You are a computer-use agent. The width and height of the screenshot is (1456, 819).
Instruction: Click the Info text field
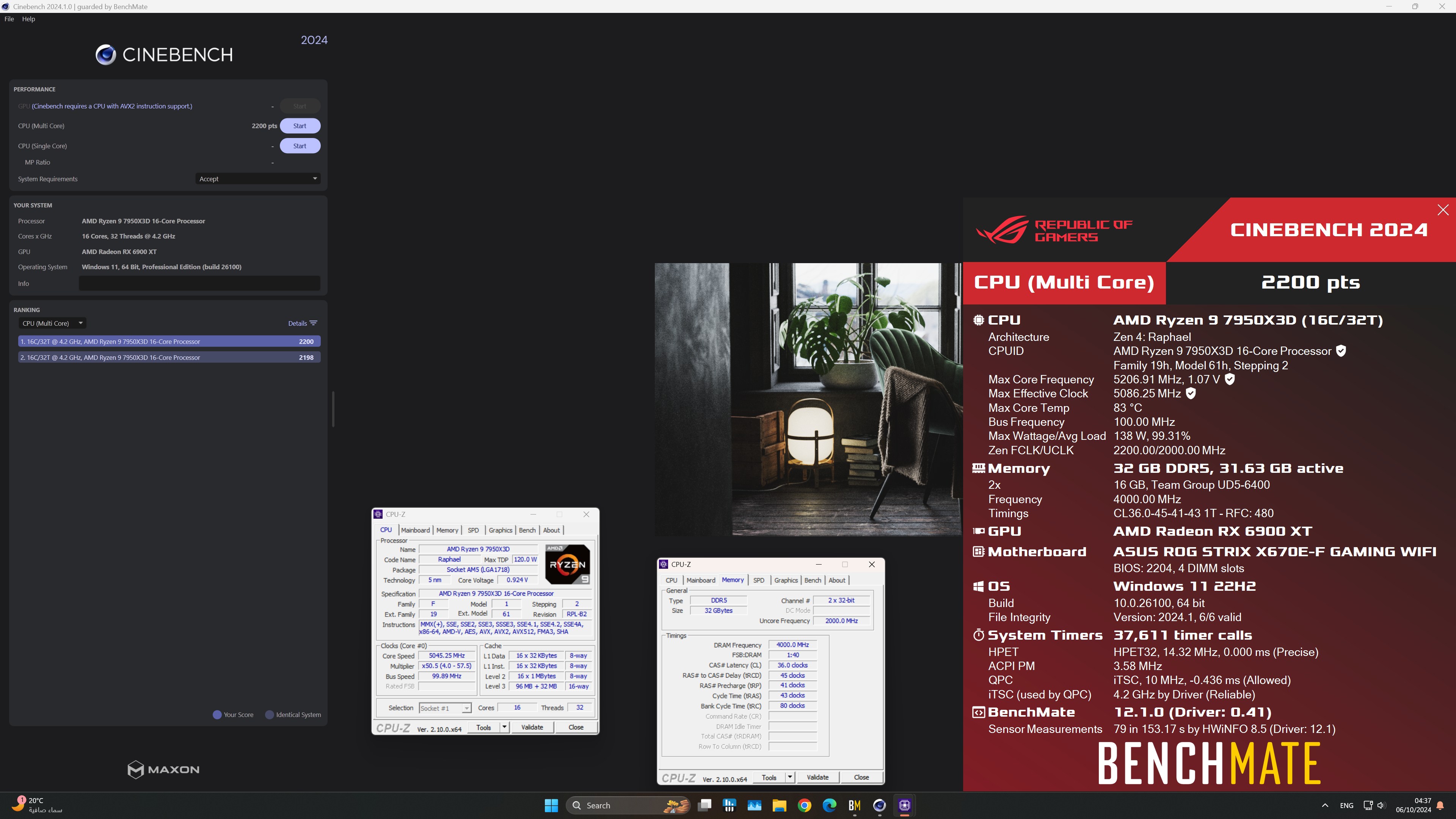199,283
